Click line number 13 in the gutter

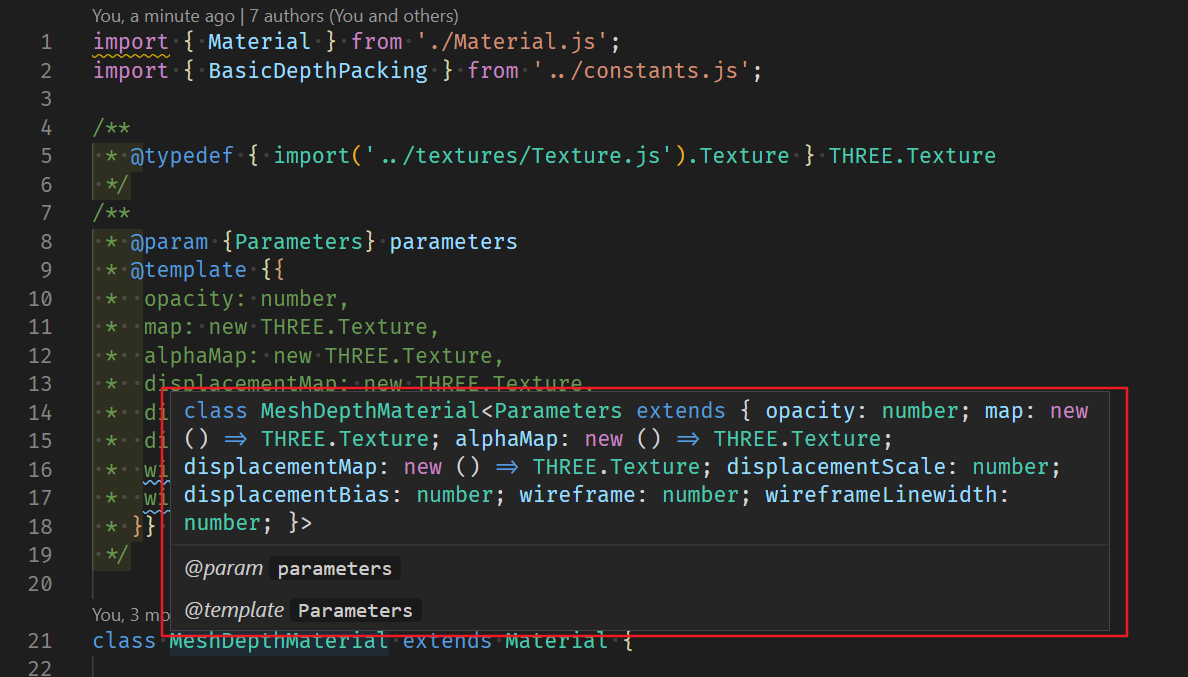pos(40,384)
